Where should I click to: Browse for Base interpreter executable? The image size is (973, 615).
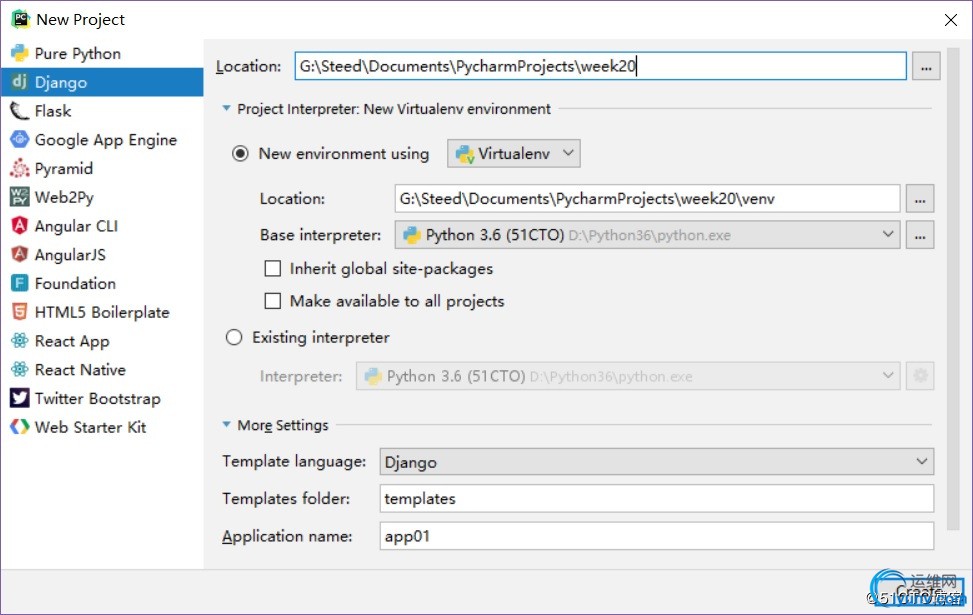click(920, 235)
